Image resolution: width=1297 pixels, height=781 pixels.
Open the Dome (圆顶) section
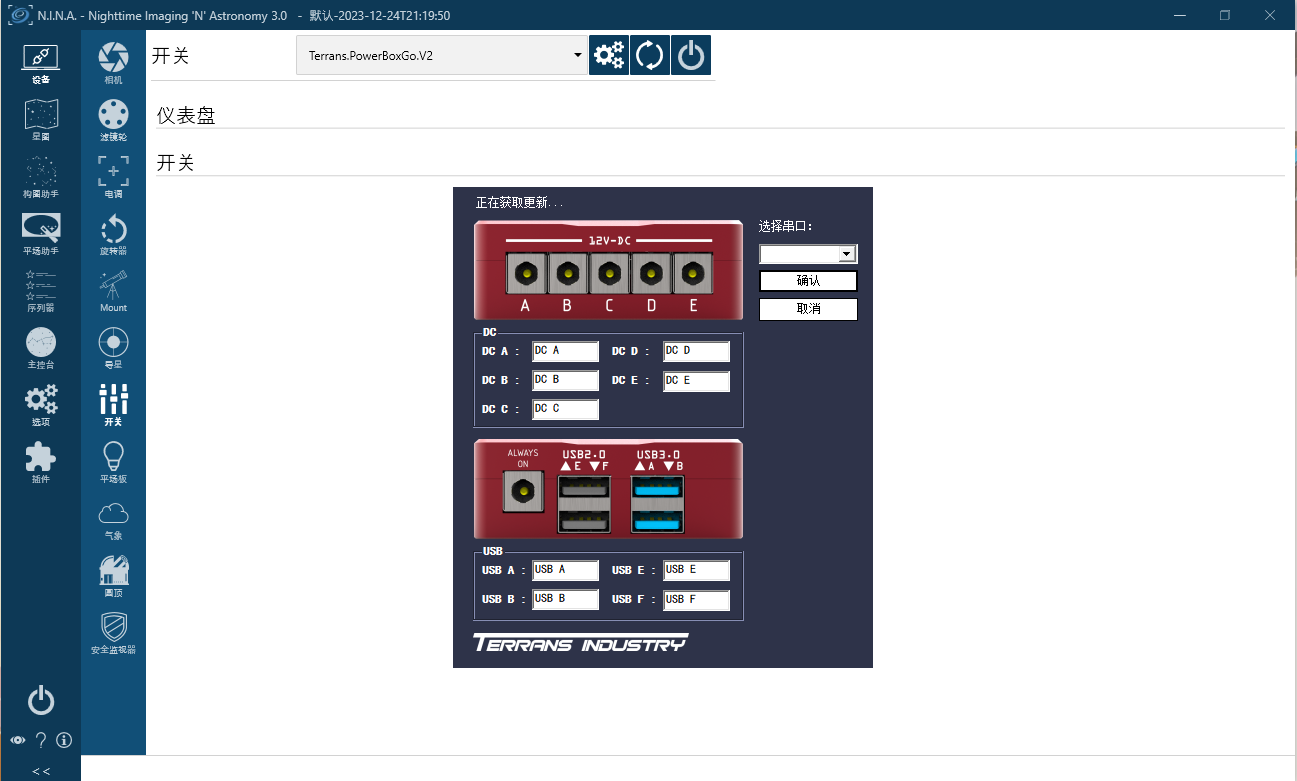click(x=113, y=575)
